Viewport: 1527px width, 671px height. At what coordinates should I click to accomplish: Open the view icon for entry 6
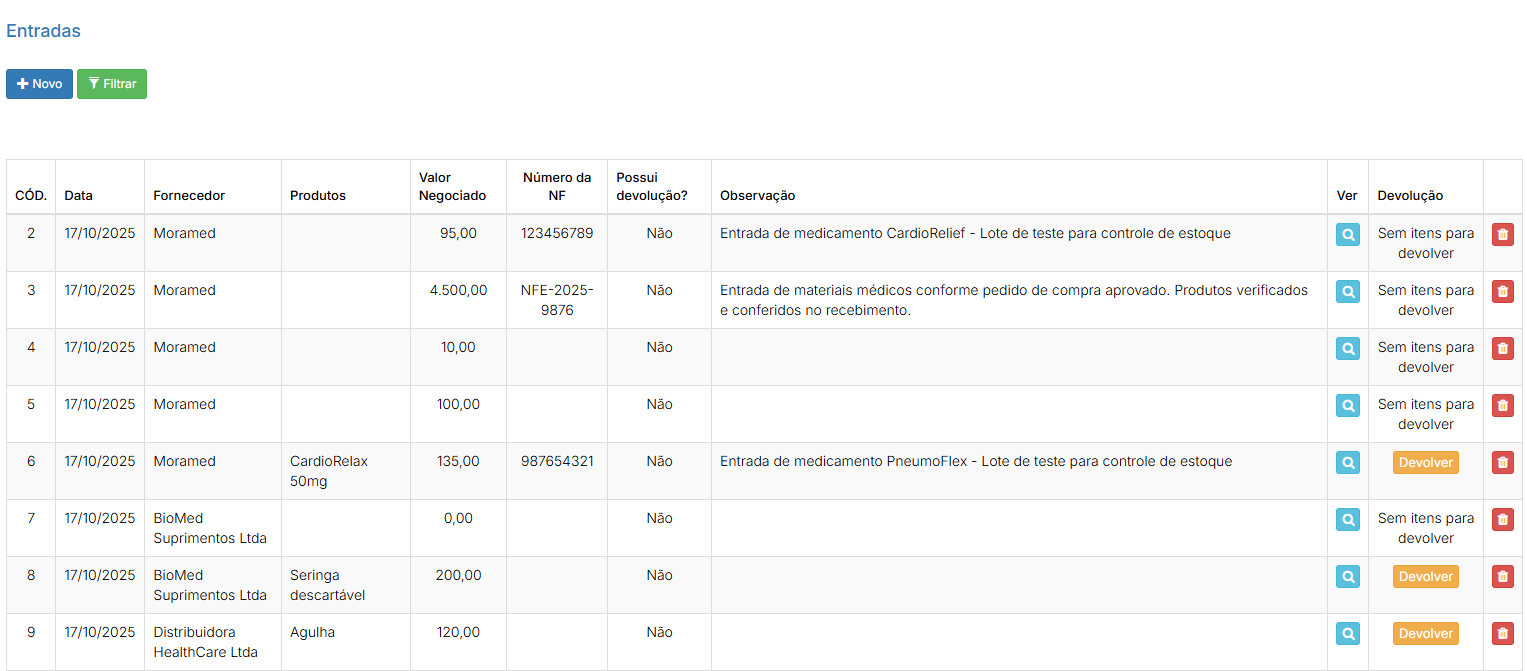(1347, 463)
